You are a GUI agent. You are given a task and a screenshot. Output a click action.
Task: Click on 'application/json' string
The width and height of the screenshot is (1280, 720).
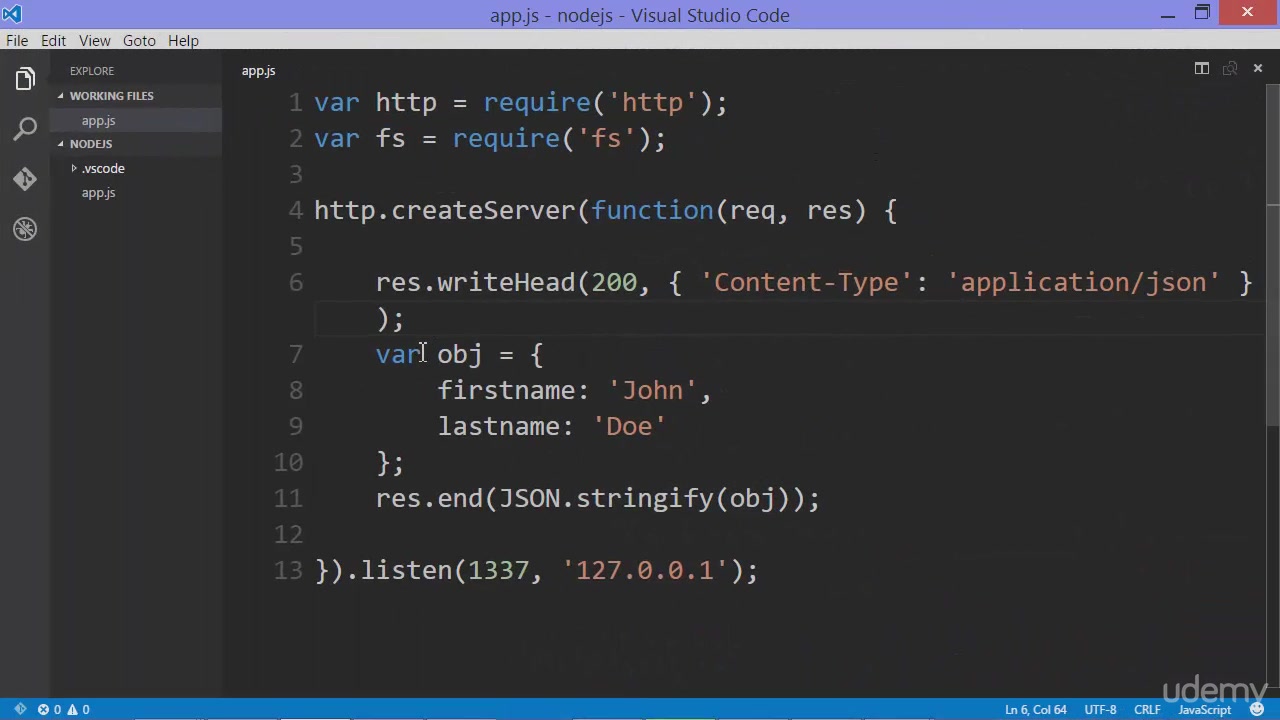[x=1083, y=283]
